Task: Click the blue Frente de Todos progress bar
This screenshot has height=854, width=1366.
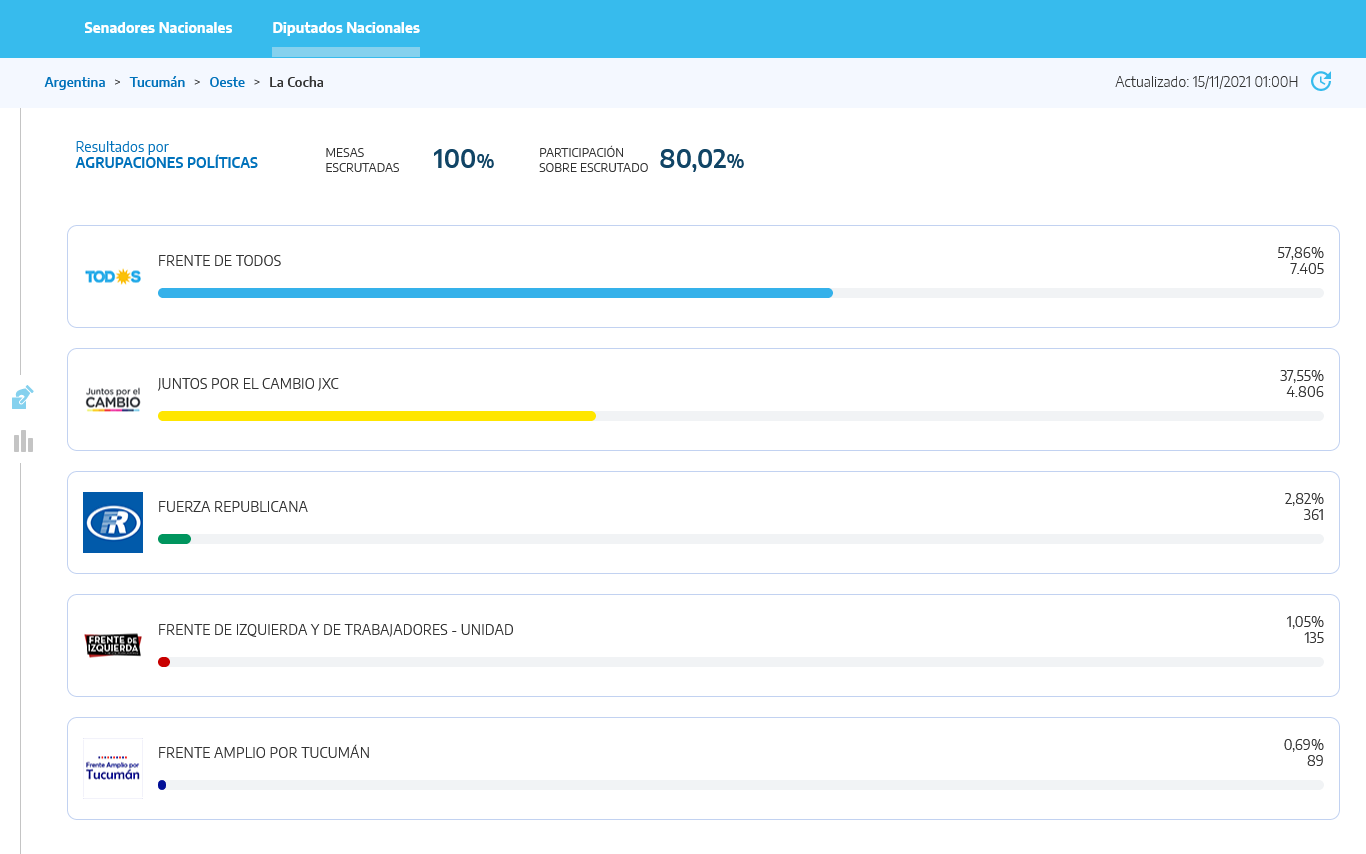Action: pos(495,293)
